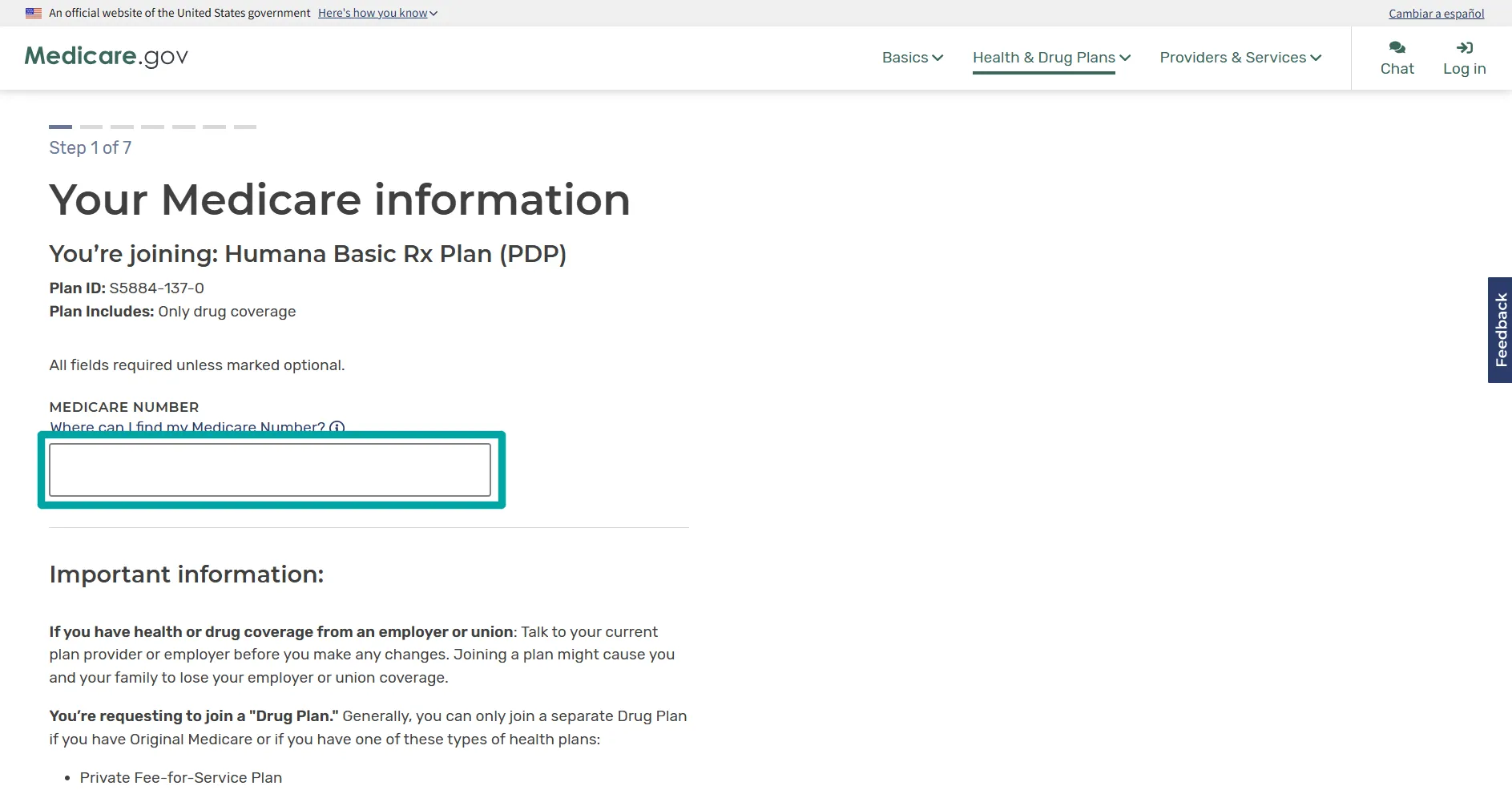
Task: Open the Feedback side tab
Action: click(x=1500, y=330)
